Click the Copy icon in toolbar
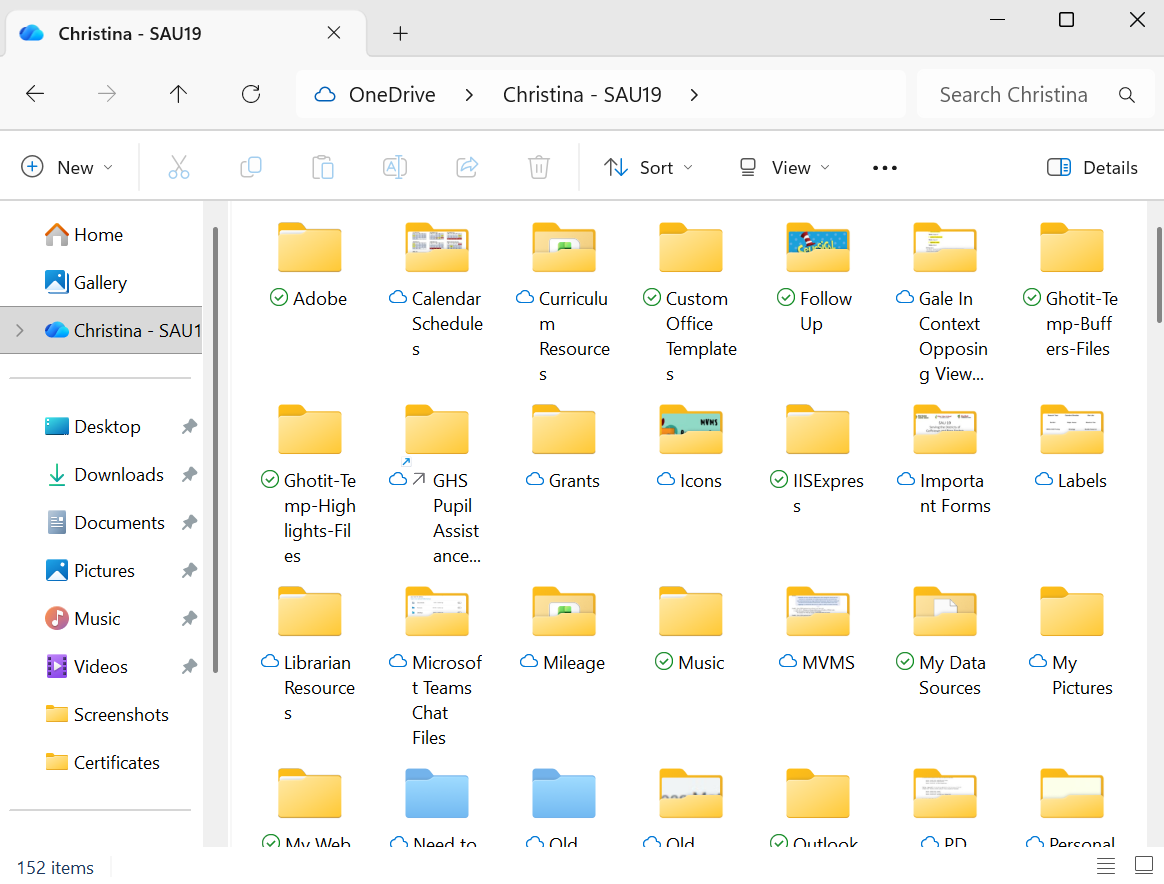The width and height of the screenshot is (1164, 884). (251, 167)
